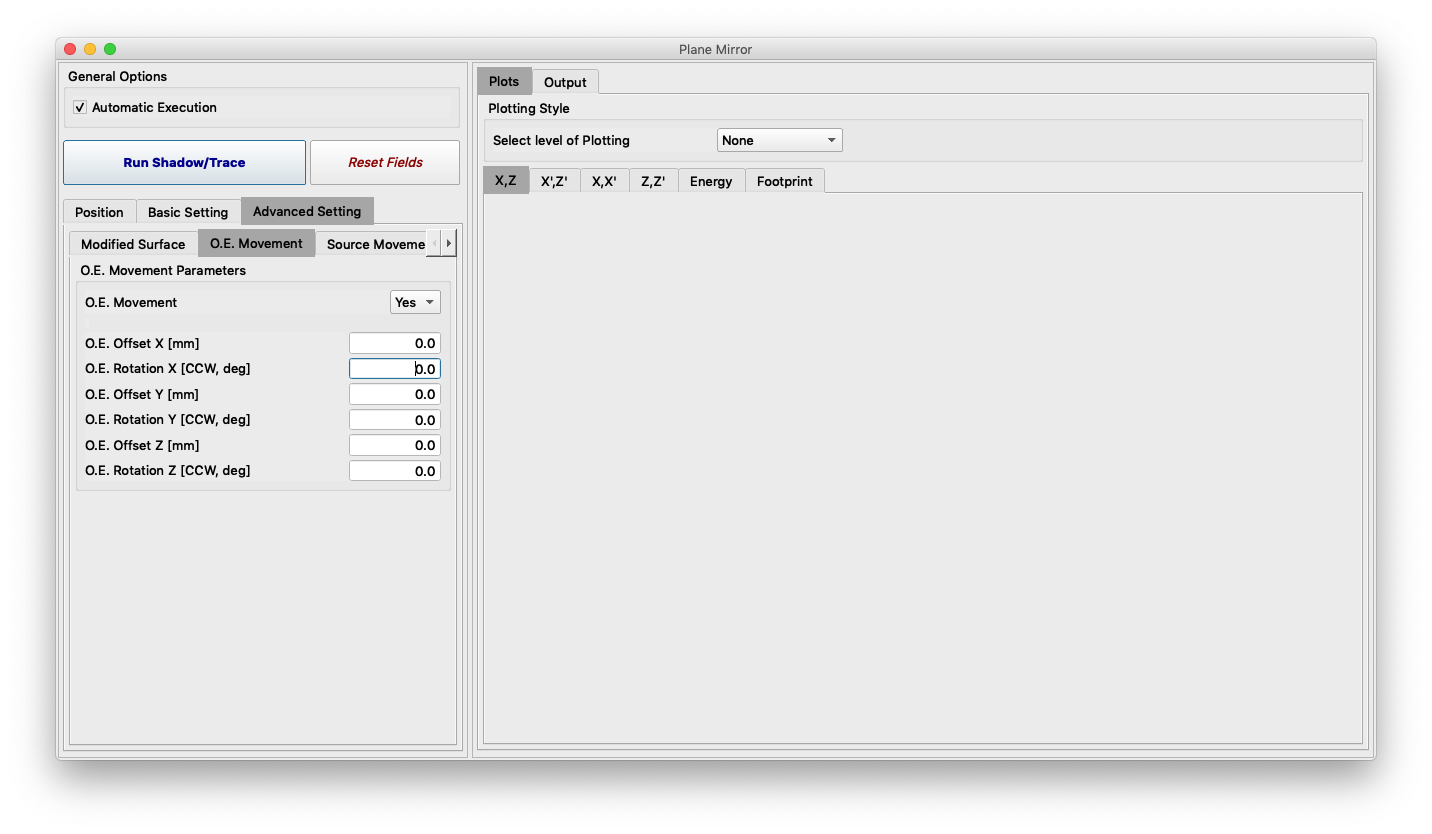Select the Source Movement tab
The width and height of the screenshot is (1432, 834).
point(374,243)
